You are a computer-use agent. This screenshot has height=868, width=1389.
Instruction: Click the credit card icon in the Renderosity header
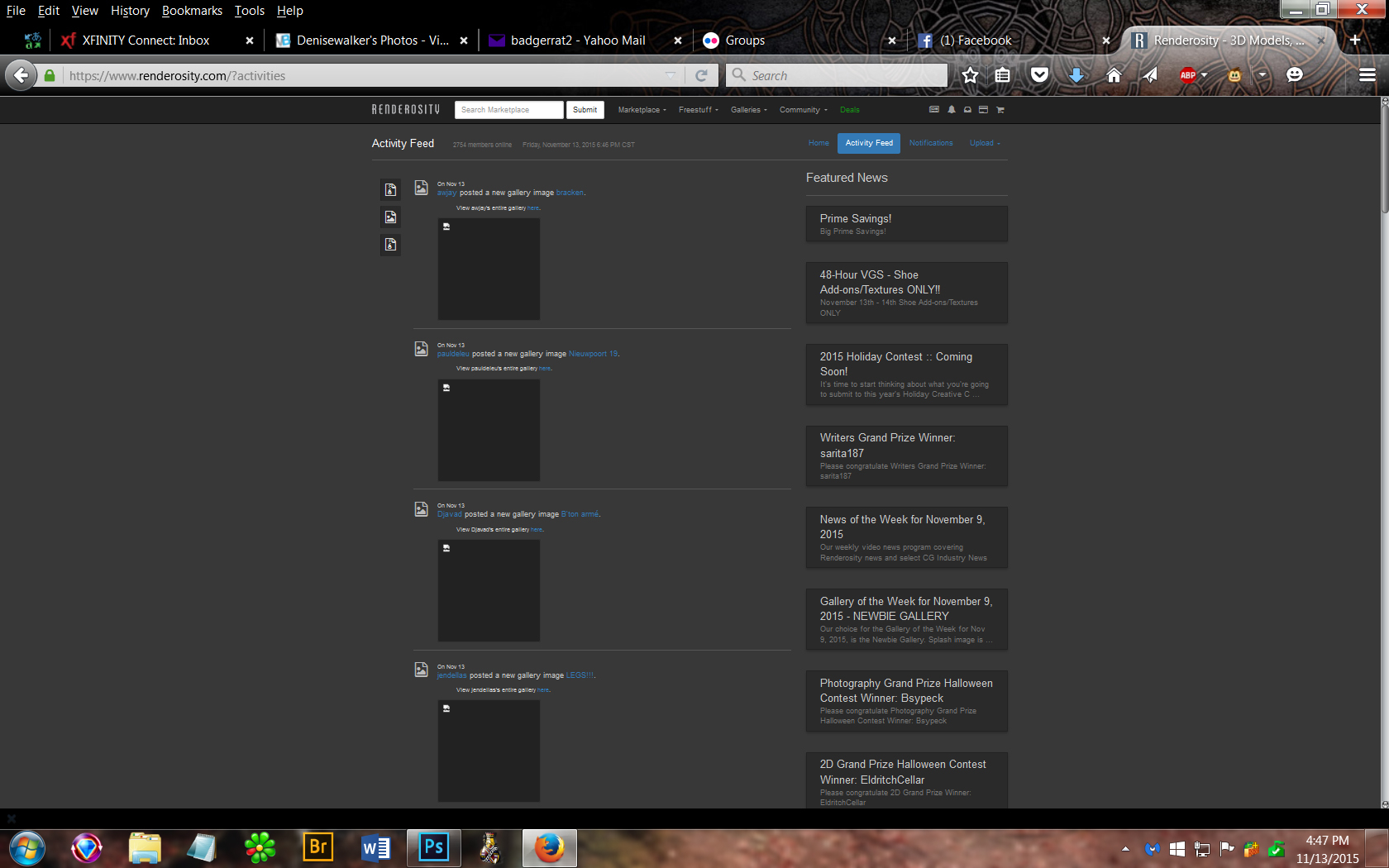pos(983,109)
